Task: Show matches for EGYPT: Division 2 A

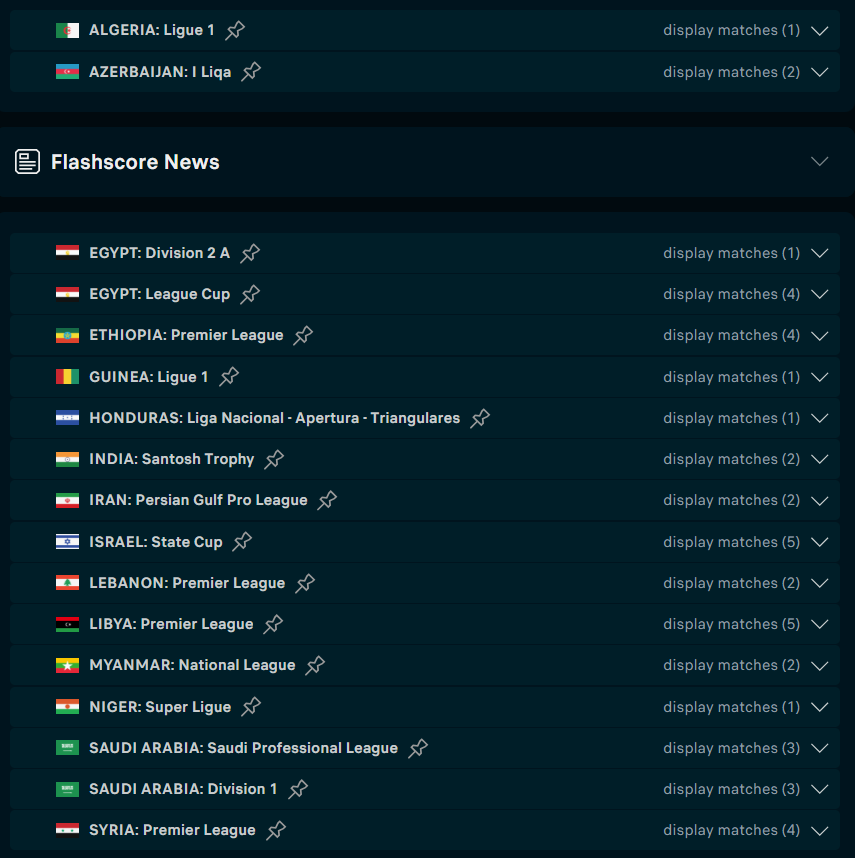Action: tap(731, 253)
